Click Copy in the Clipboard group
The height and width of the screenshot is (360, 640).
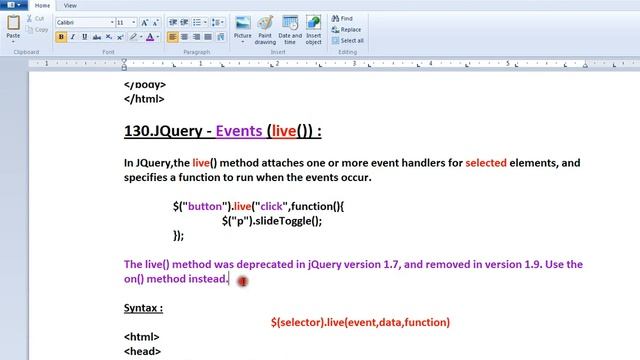37,29
